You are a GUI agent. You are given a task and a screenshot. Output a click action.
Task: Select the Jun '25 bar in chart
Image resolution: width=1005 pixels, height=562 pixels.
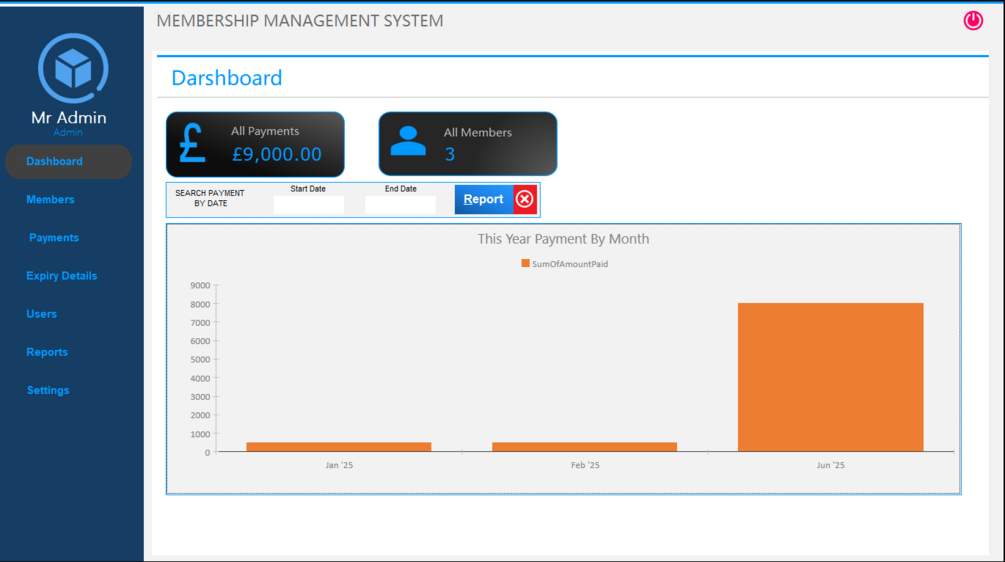[831, 377]
